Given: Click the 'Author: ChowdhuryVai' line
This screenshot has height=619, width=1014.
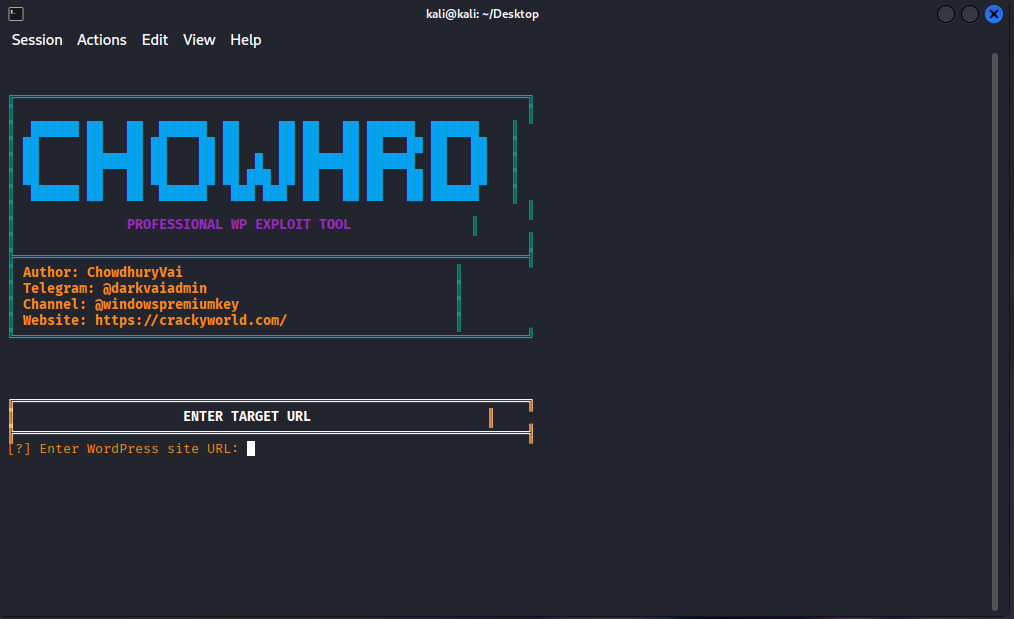Looking at the screenshot, I should 103,272.
